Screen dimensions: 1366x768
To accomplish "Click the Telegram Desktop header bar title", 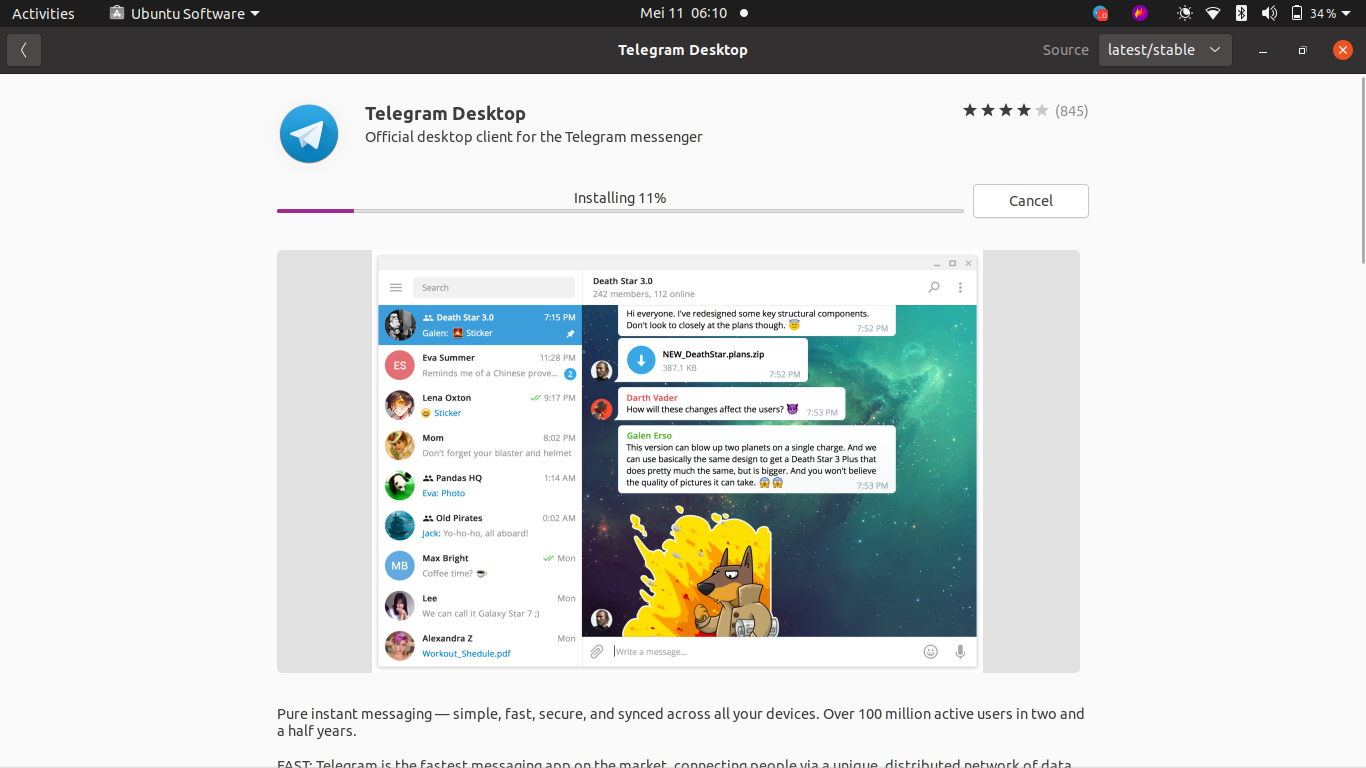I will tap(683, 50).
